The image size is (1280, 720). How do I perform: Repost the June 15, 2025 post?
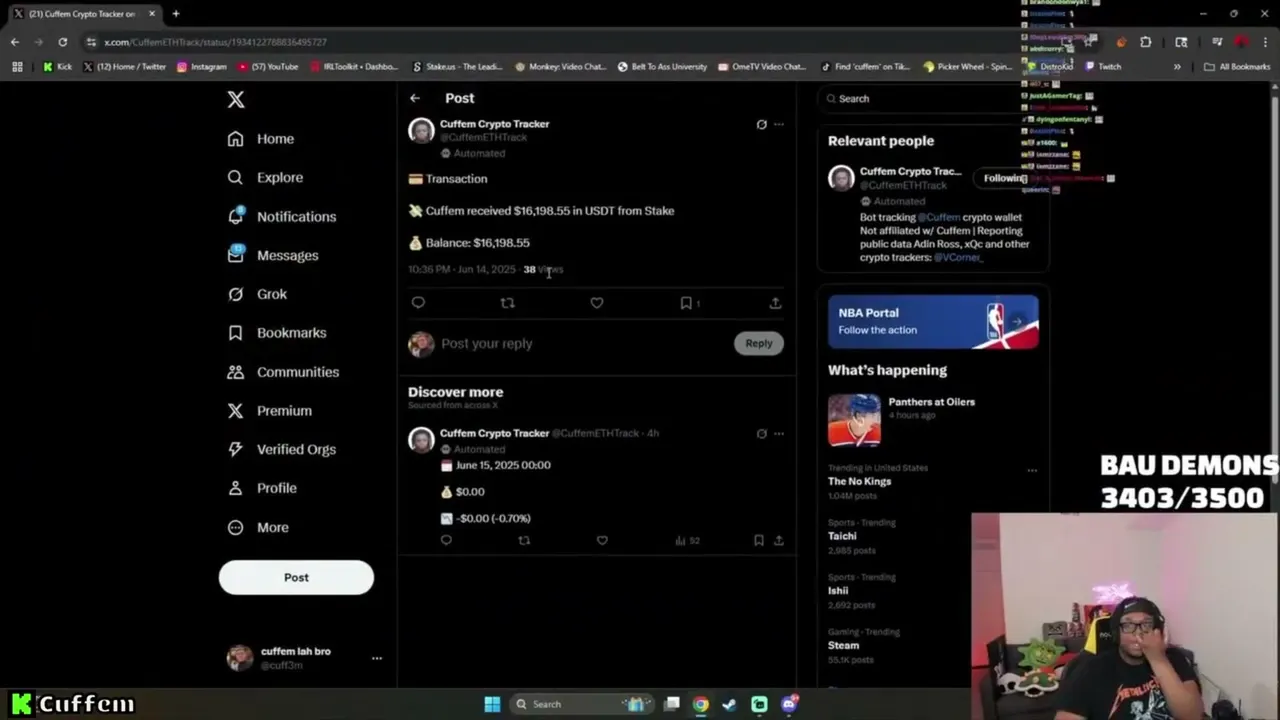coord(524,540)
